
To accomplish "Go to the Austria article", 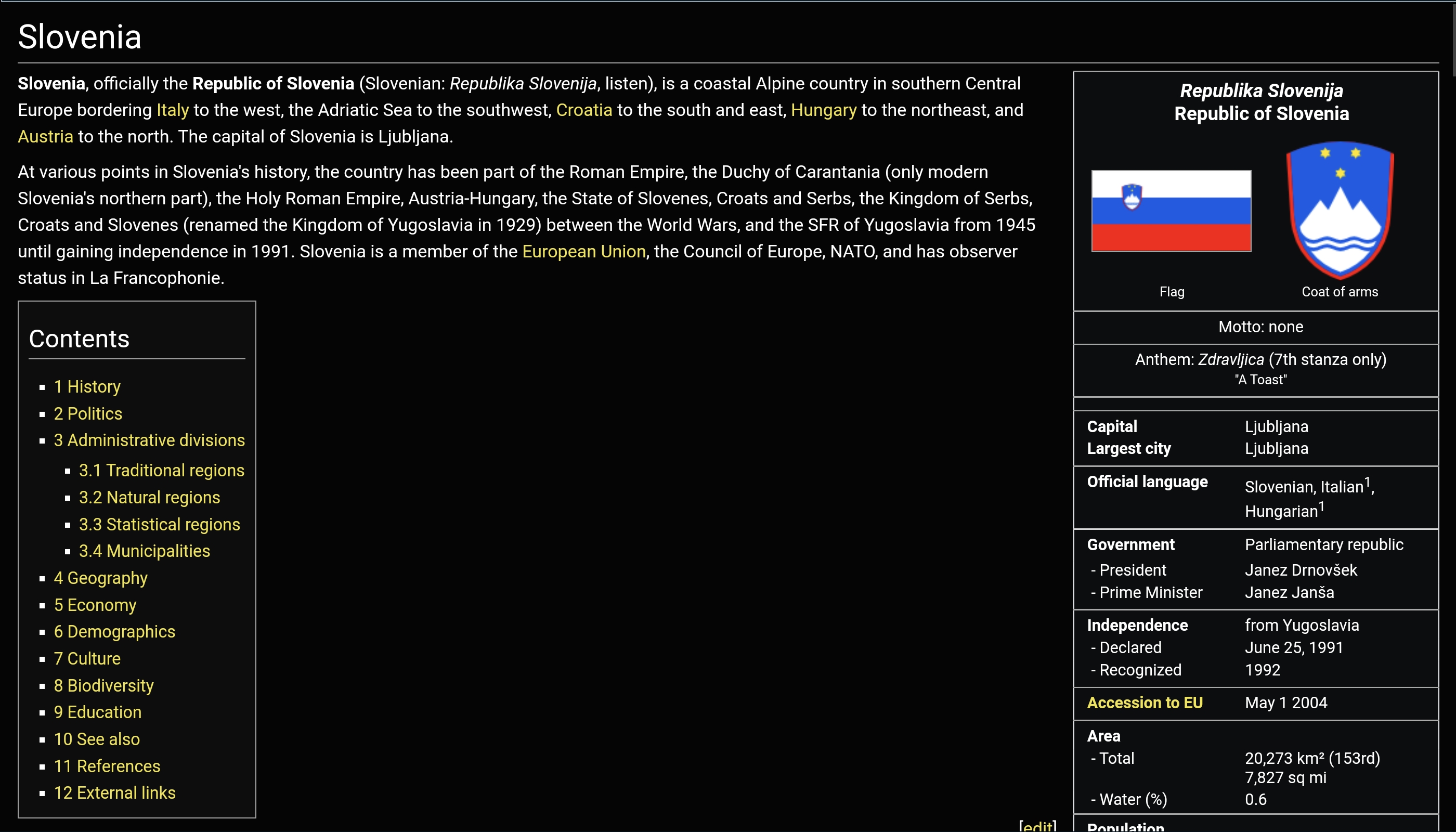I will tap(45, 137).
